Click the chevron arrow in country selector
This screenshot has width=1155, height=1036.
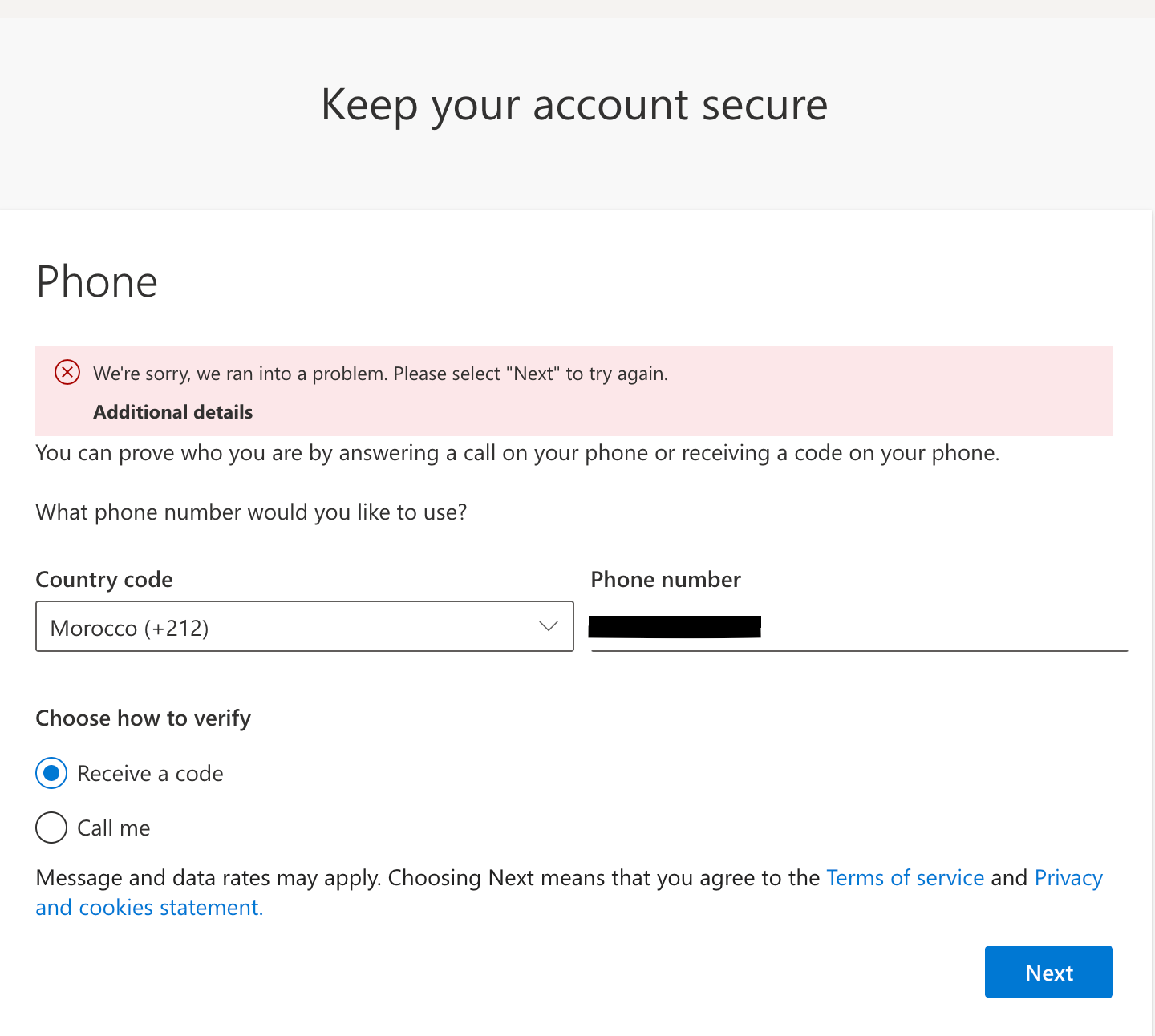pyautogui.click(x=549, y=626)
